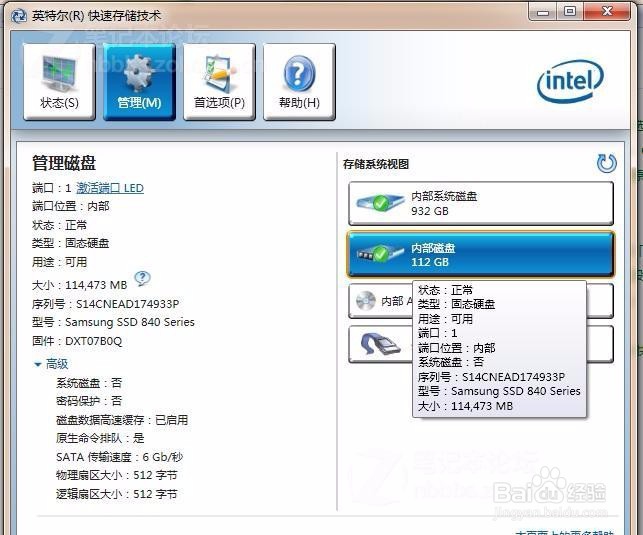Click the 管理磁盘 heading
This screenshot has height=535, width=643.
[64, 163]
